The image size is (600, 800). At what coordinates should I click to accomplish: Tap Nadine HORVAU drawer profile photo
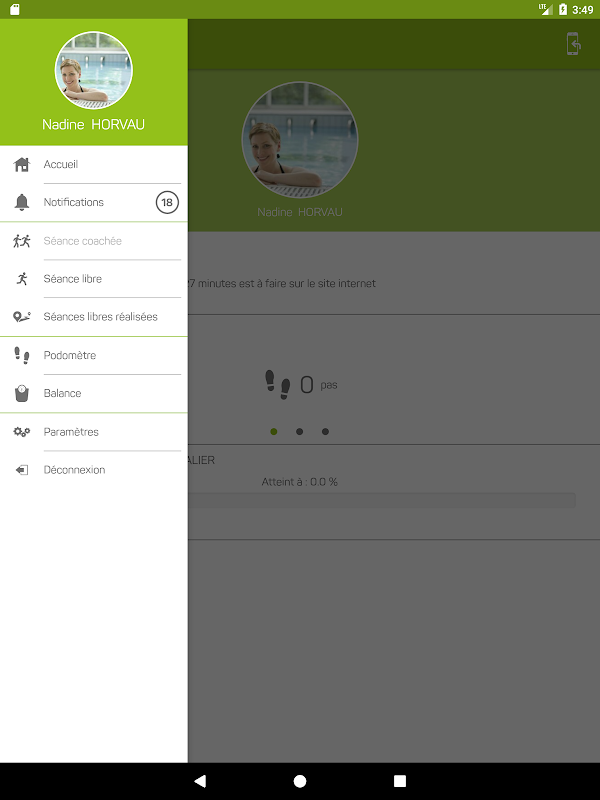(94, 70)
